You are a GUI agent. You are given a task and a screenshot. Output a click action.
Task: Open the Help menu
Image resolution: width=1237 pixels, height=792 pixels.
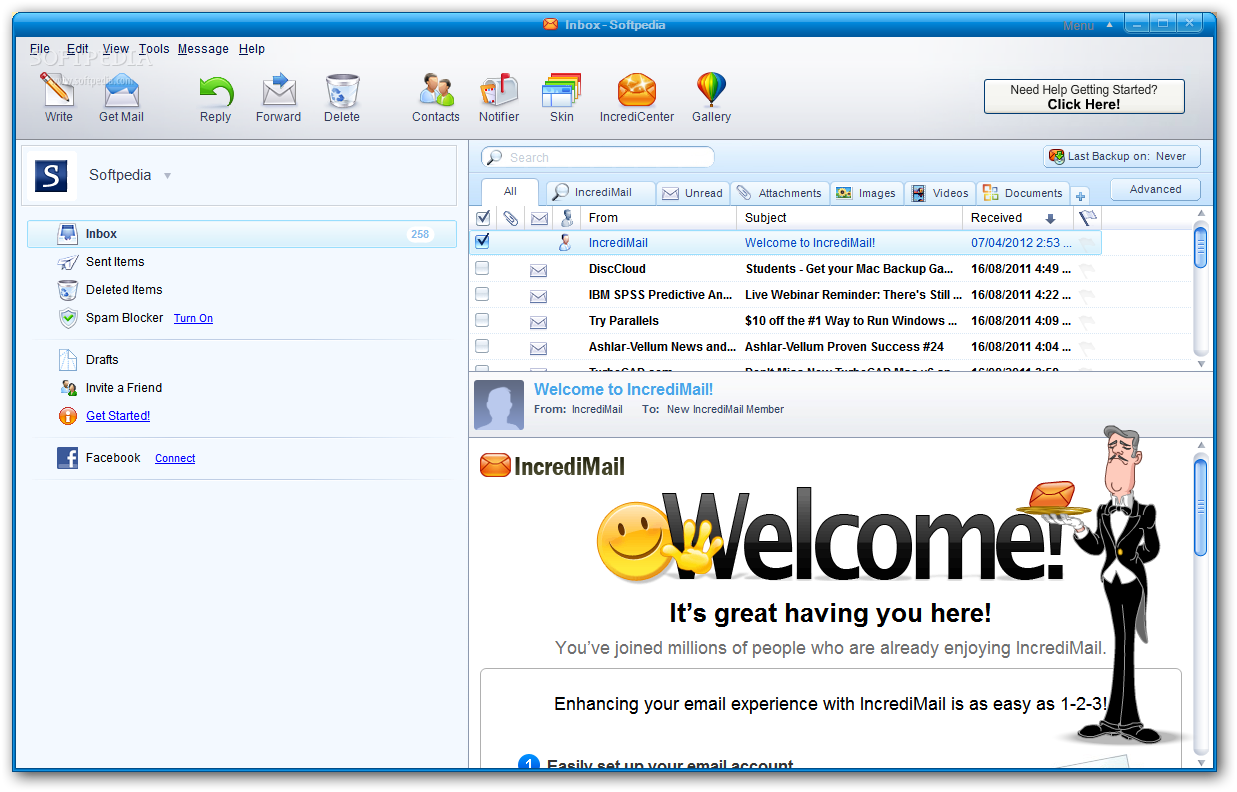[x=252, y=49]
